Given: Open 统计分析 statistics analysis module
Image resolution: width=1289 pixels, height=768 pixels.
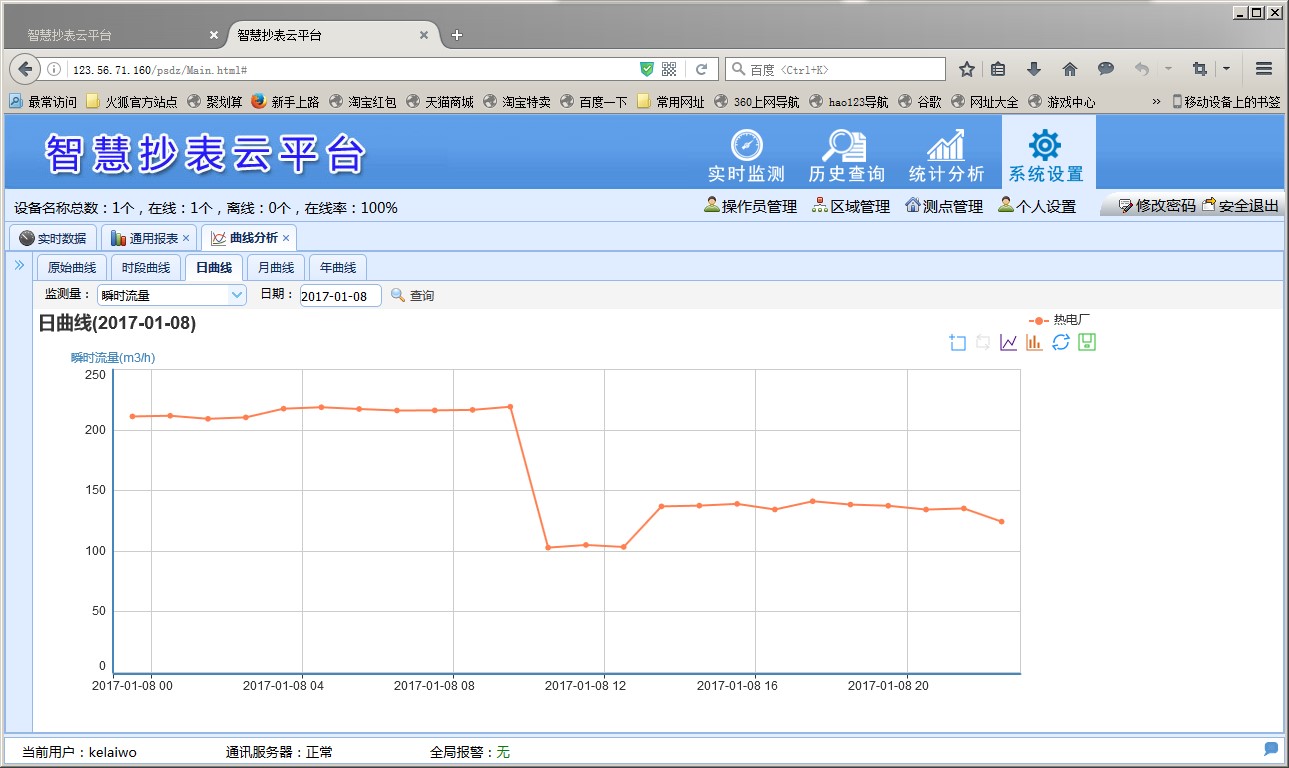Looking at the screenshot, I should tap(946, 155).
